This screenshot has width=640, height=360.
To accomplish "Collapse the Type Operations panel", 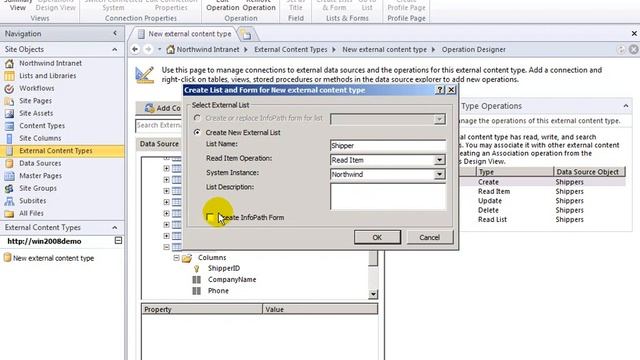I will tap(626, 106).
